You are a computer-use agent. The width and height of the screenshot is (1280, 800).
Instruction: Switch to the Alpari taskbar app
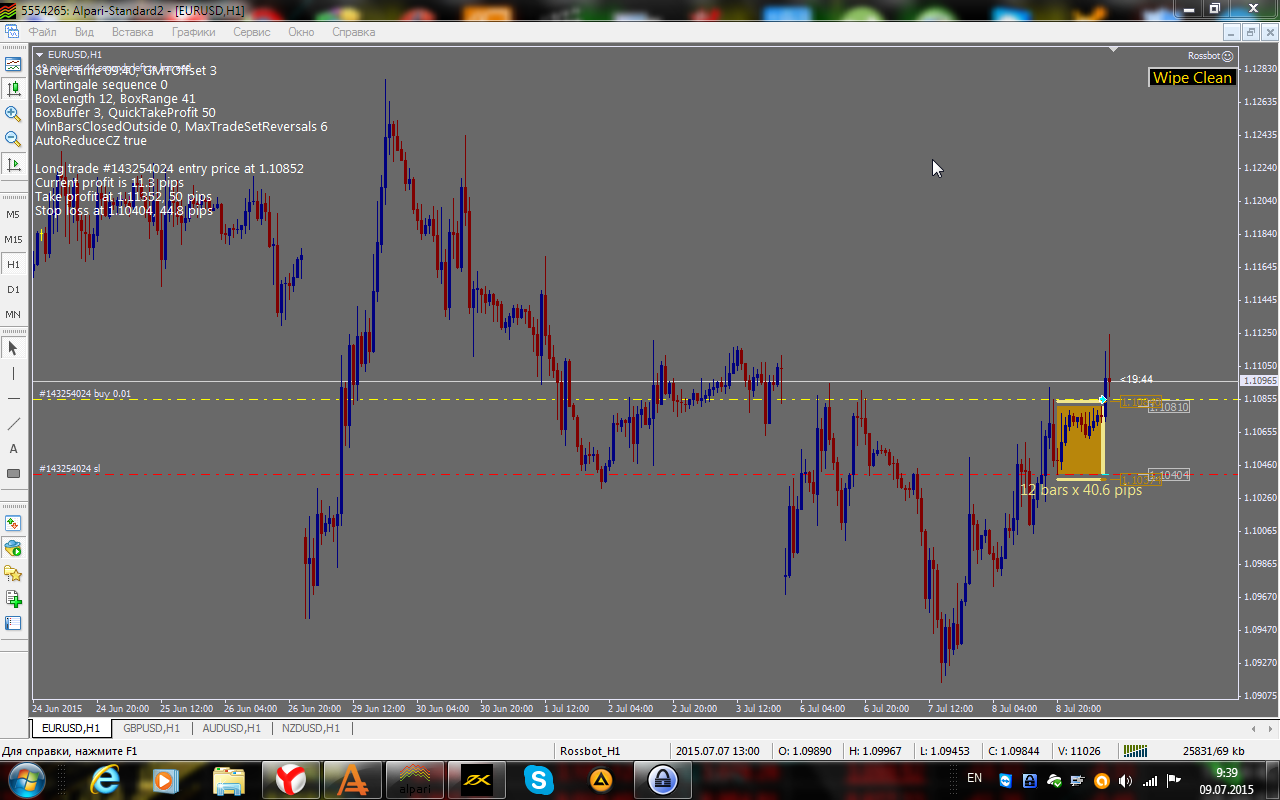(414, 779)
